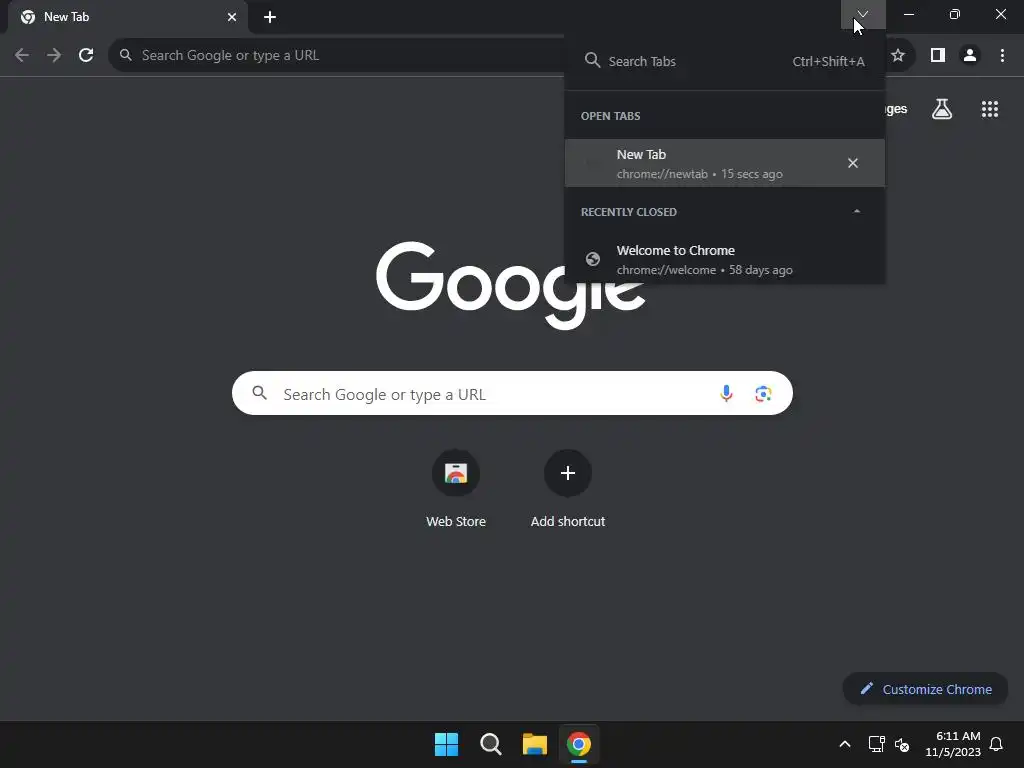Select New Tab in open tabs list
The height and width of the screenshot is (768, 1024).
(x=724, y=163)
